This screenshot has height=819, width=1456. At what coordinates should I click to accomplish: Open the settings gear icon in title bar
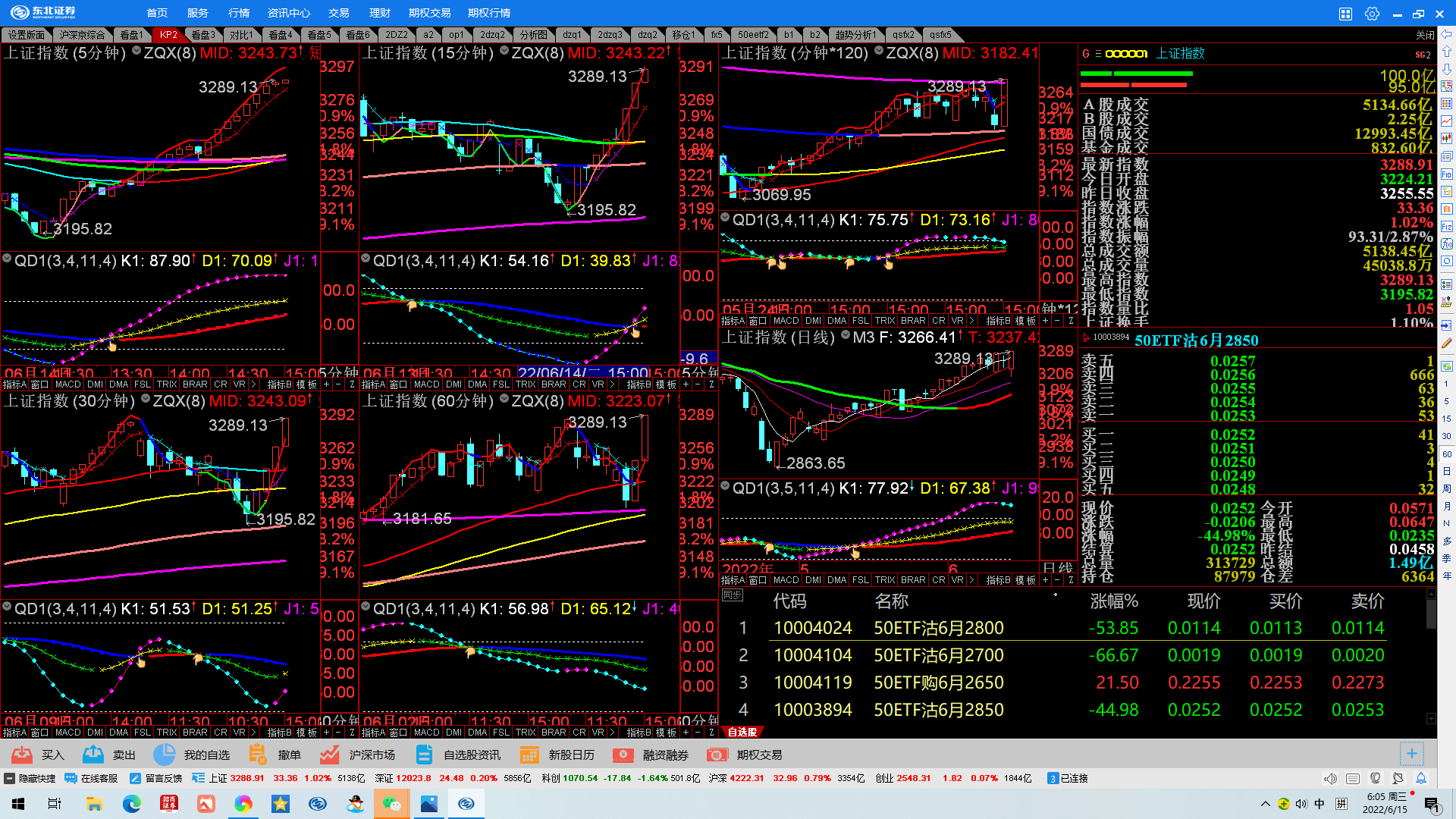[1372, 14]
